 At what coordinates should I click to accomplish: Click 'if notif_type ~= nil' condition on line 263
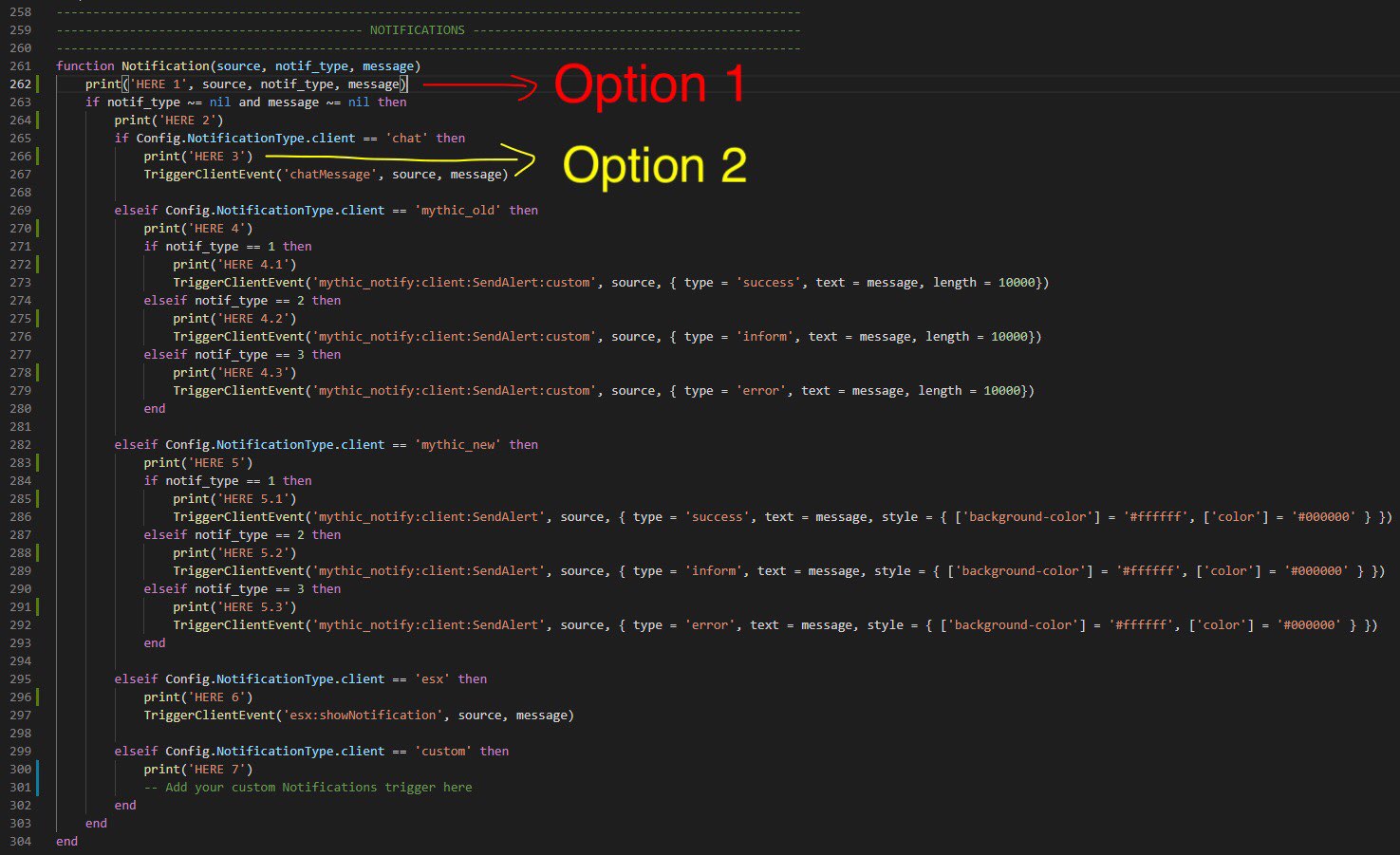tap(158, 102)
